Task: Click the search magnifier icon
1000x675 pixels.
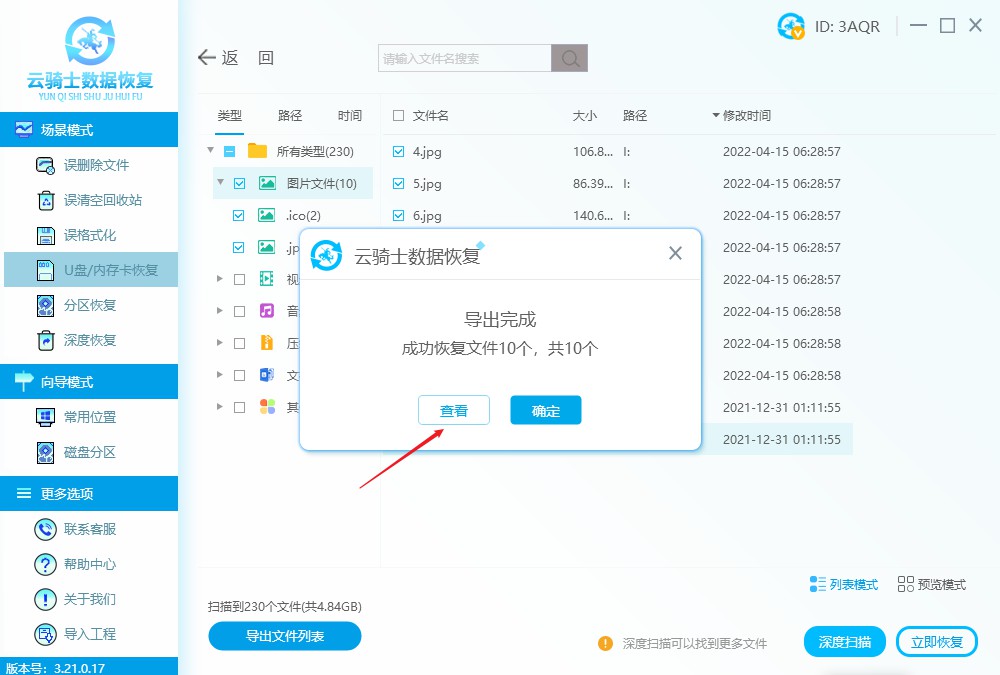Action: [570, 58]
